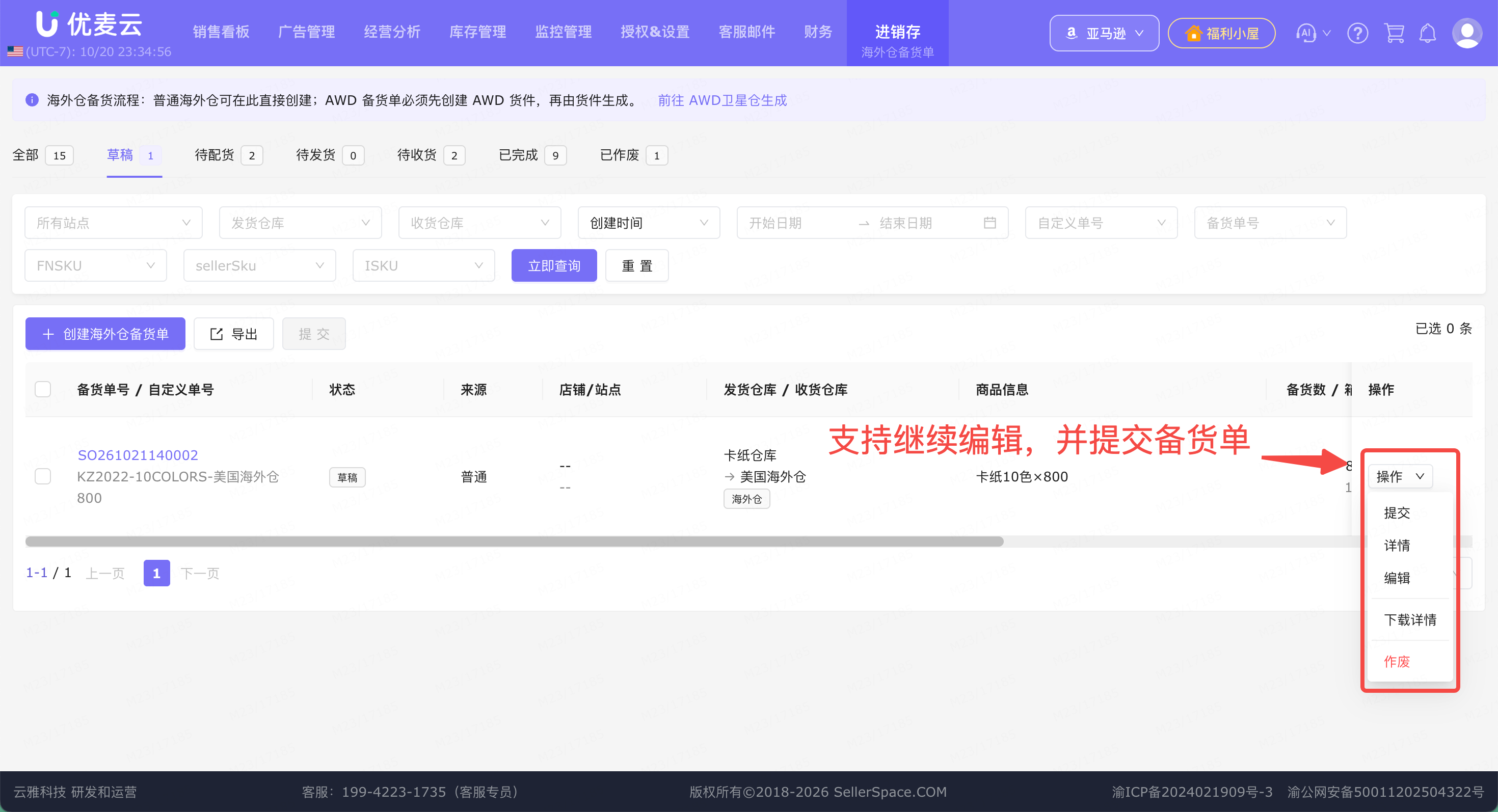The width and height of the screenshot is (1498, 812).
Task: Follow the 前往 AWD卫星仓生成 link
Action: (x=721, y=100)
